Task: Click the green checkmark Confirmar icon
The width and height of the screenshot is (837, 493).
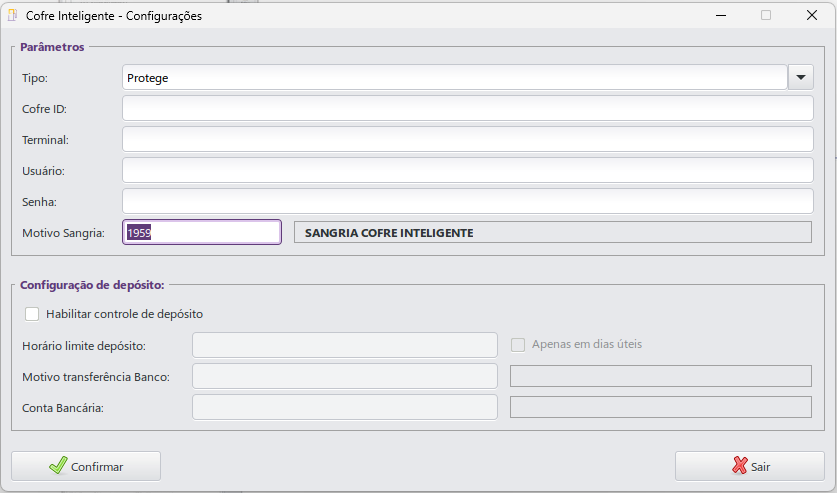Action: [58, 466]
